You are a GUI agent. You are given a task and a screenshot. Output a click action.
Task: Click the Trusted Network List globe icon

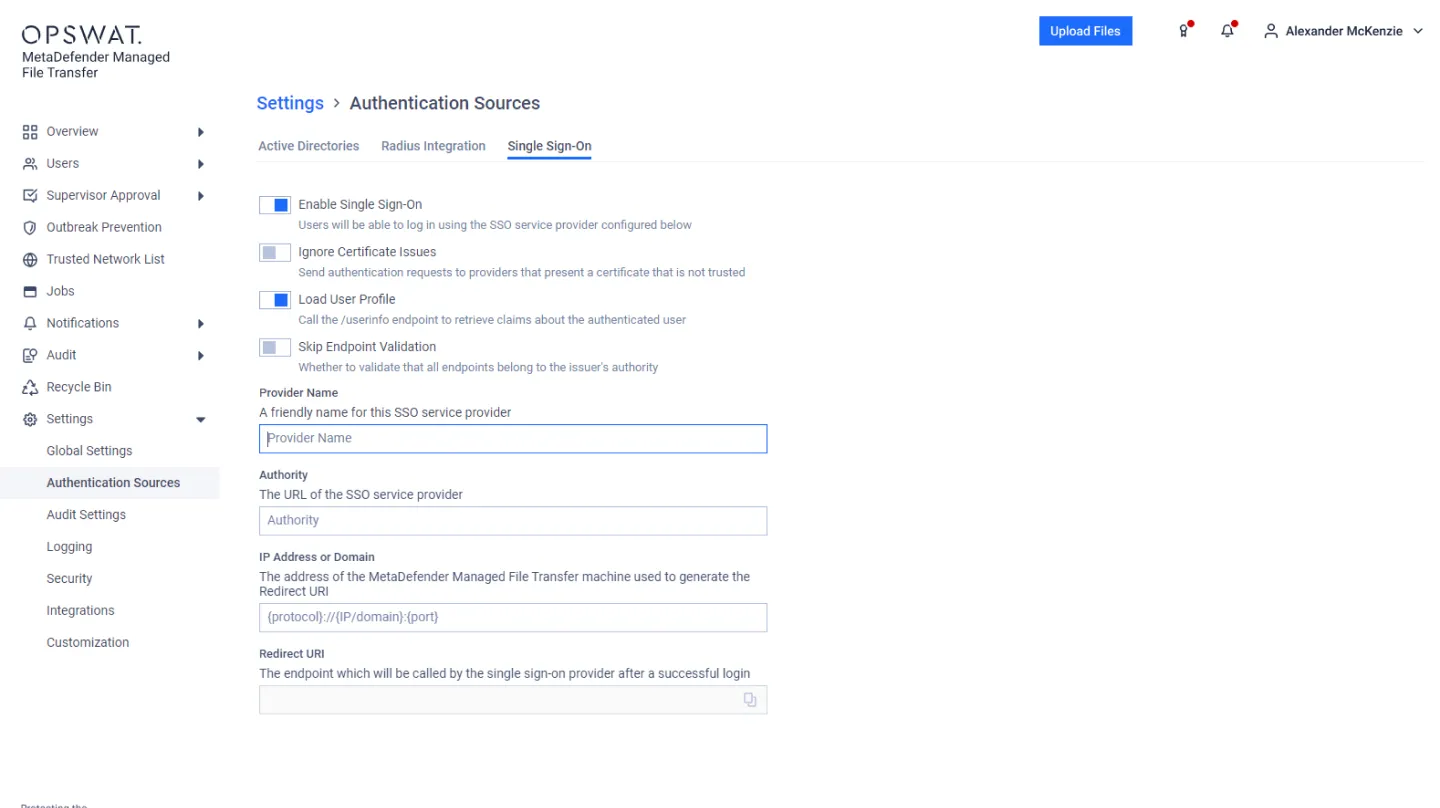(30, 259)
